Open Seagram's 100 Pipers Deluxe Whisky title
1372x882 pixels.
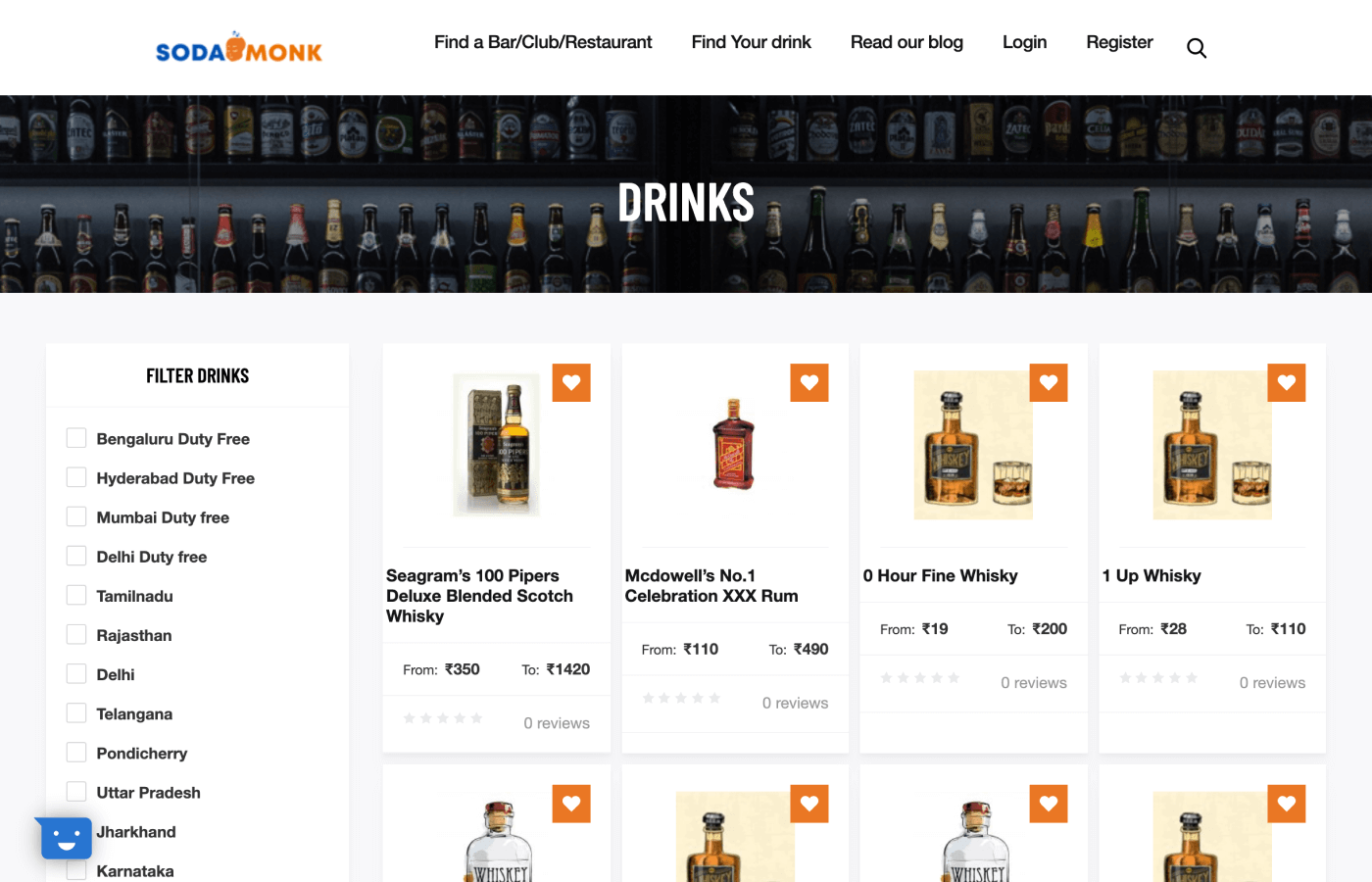[479, 596]
